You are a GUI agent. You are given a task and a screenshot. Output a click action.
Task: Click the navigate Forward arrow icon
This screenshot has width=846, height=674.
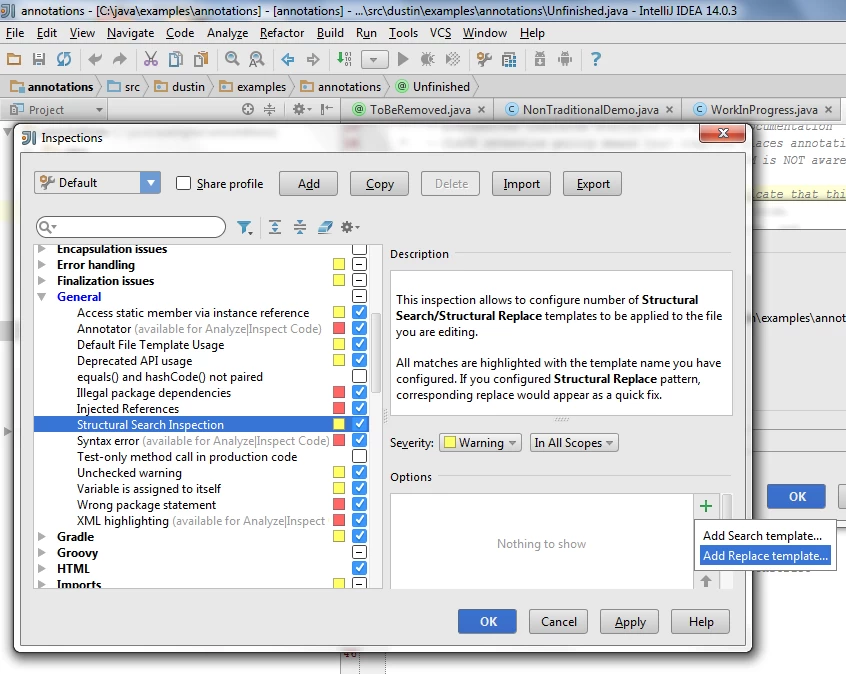tap(313, 59)
